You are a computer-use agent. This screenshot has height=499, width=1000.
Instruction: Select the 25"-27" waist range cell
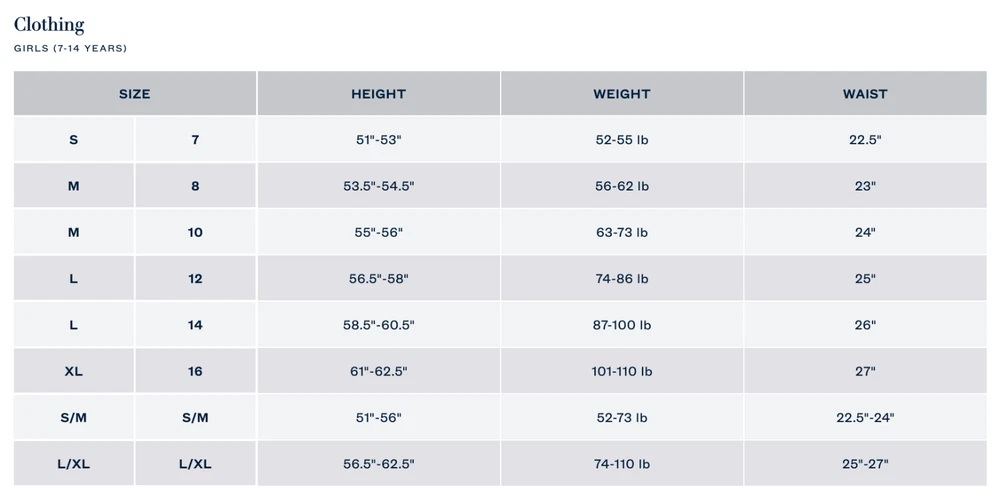865,464
